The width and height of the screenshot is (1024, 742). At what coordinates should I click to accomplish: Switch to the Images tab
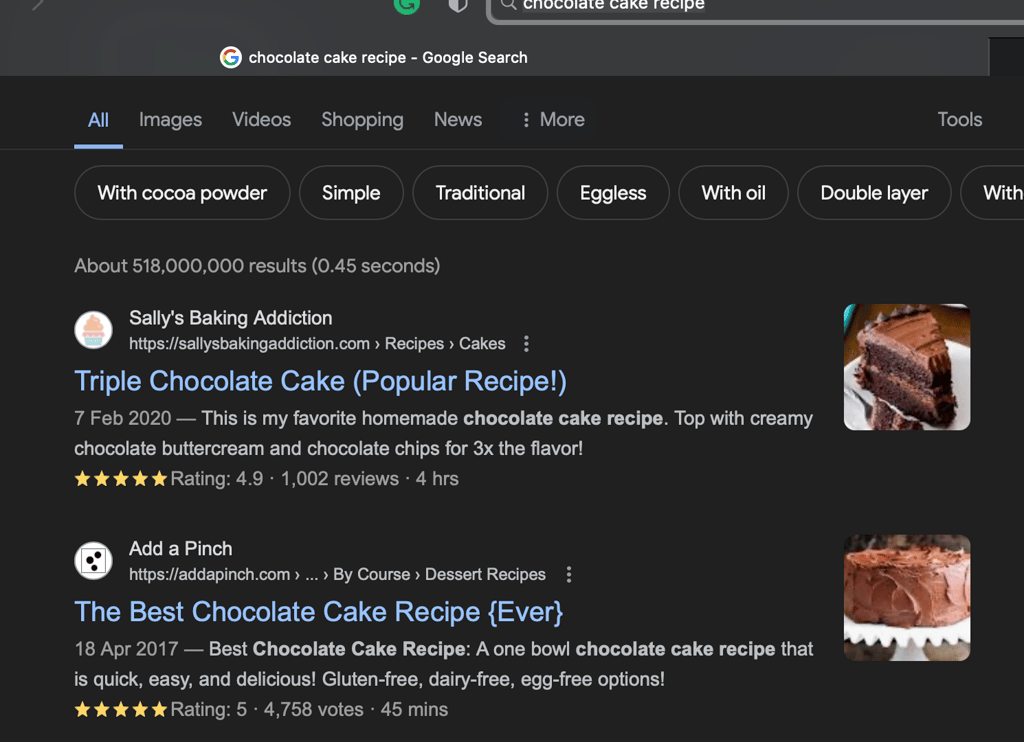coord(170,120)
